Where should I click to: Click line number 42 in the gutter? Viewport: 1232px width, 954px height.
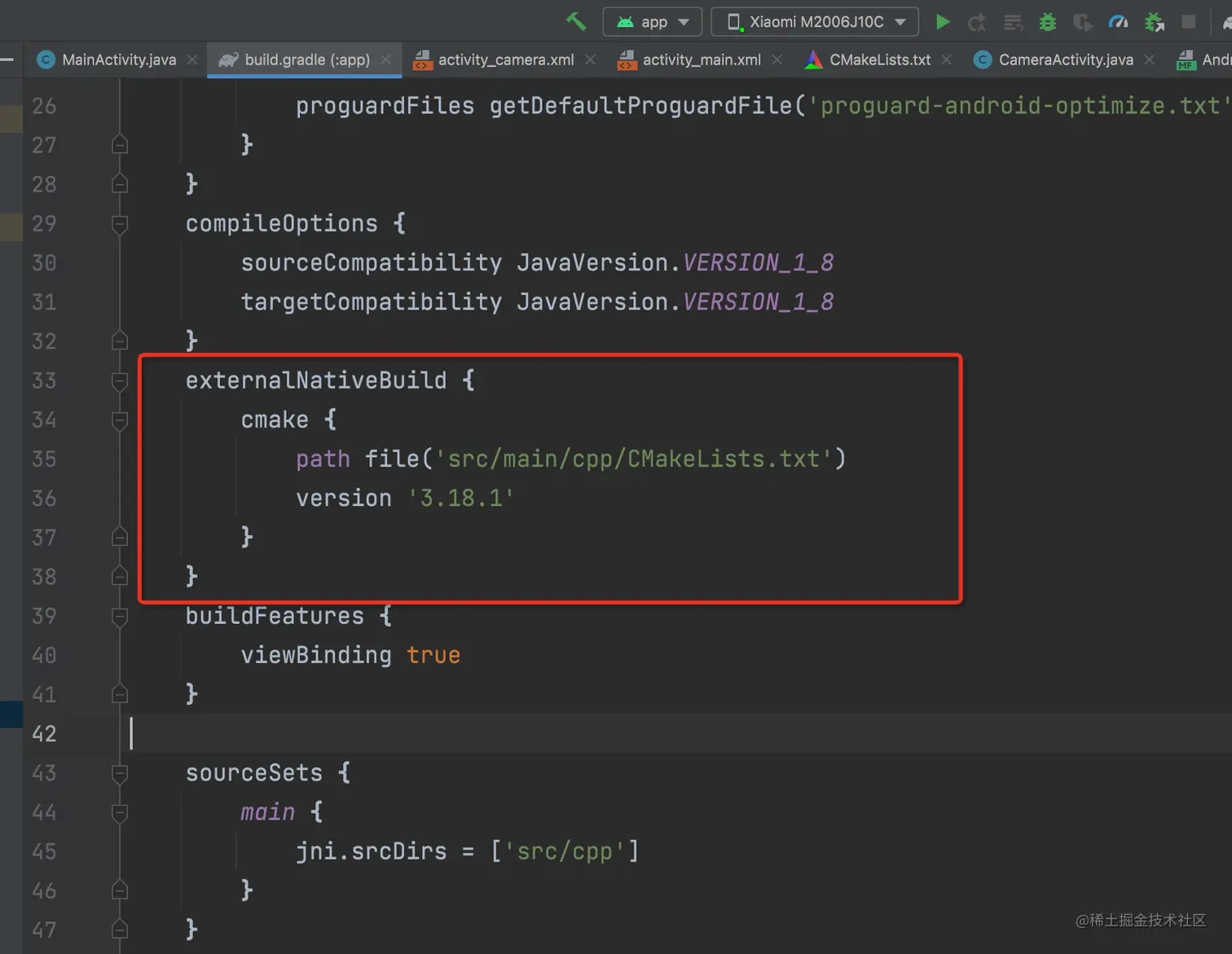[x=44, y=733]
